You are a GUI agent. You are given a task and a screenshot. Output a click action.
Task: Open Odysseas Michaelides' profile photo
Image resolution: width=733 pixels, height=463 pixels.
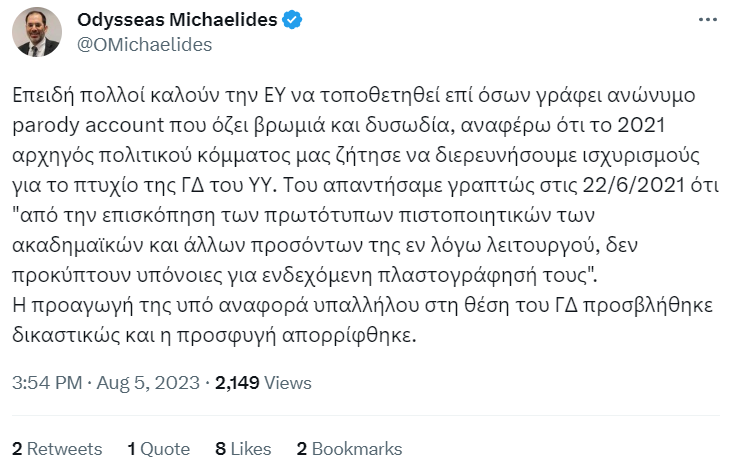[x=37, y=32]
